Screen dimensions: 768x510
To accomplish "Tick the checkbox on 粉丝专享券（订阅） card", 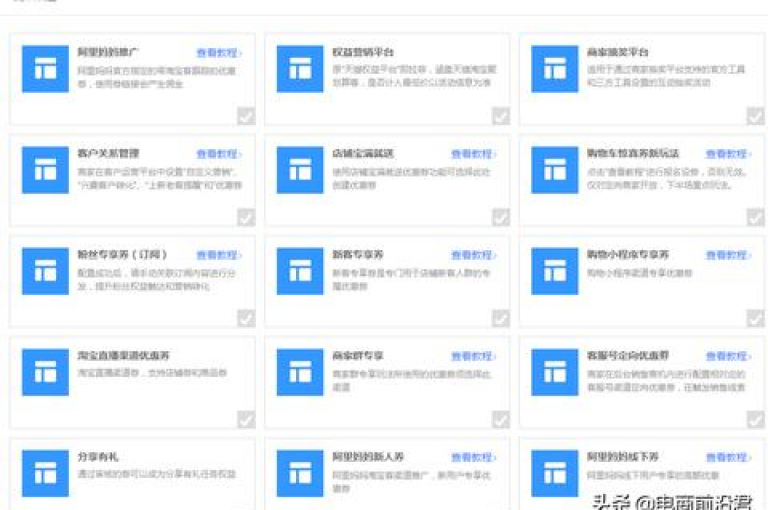I will pos(246,318).
